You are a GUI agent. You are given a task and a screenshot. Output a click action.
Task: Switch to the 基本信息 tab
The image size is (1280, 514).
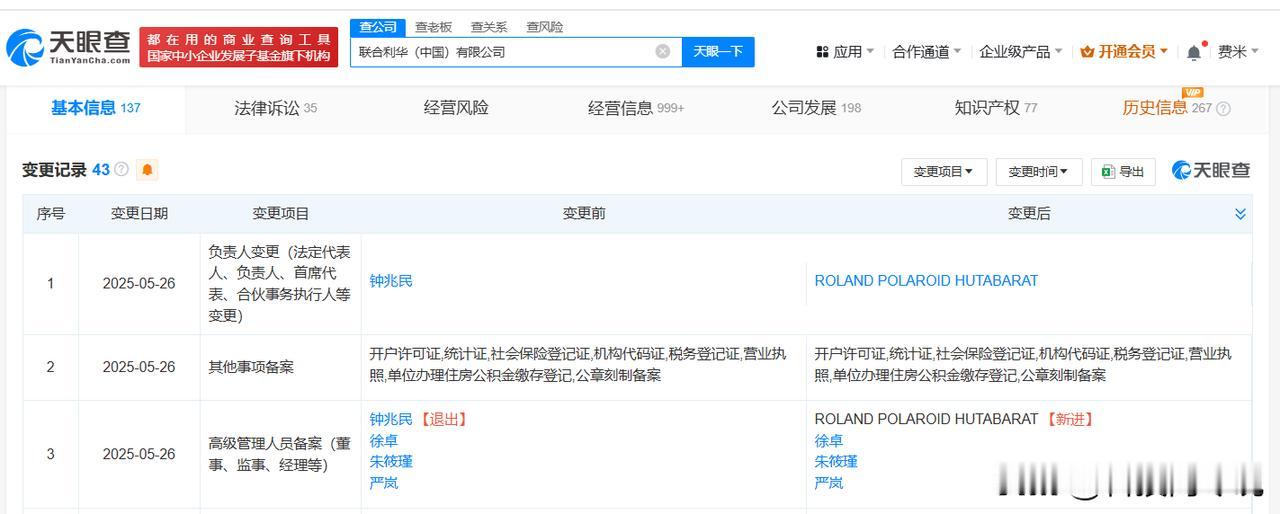tap(96, 108)
